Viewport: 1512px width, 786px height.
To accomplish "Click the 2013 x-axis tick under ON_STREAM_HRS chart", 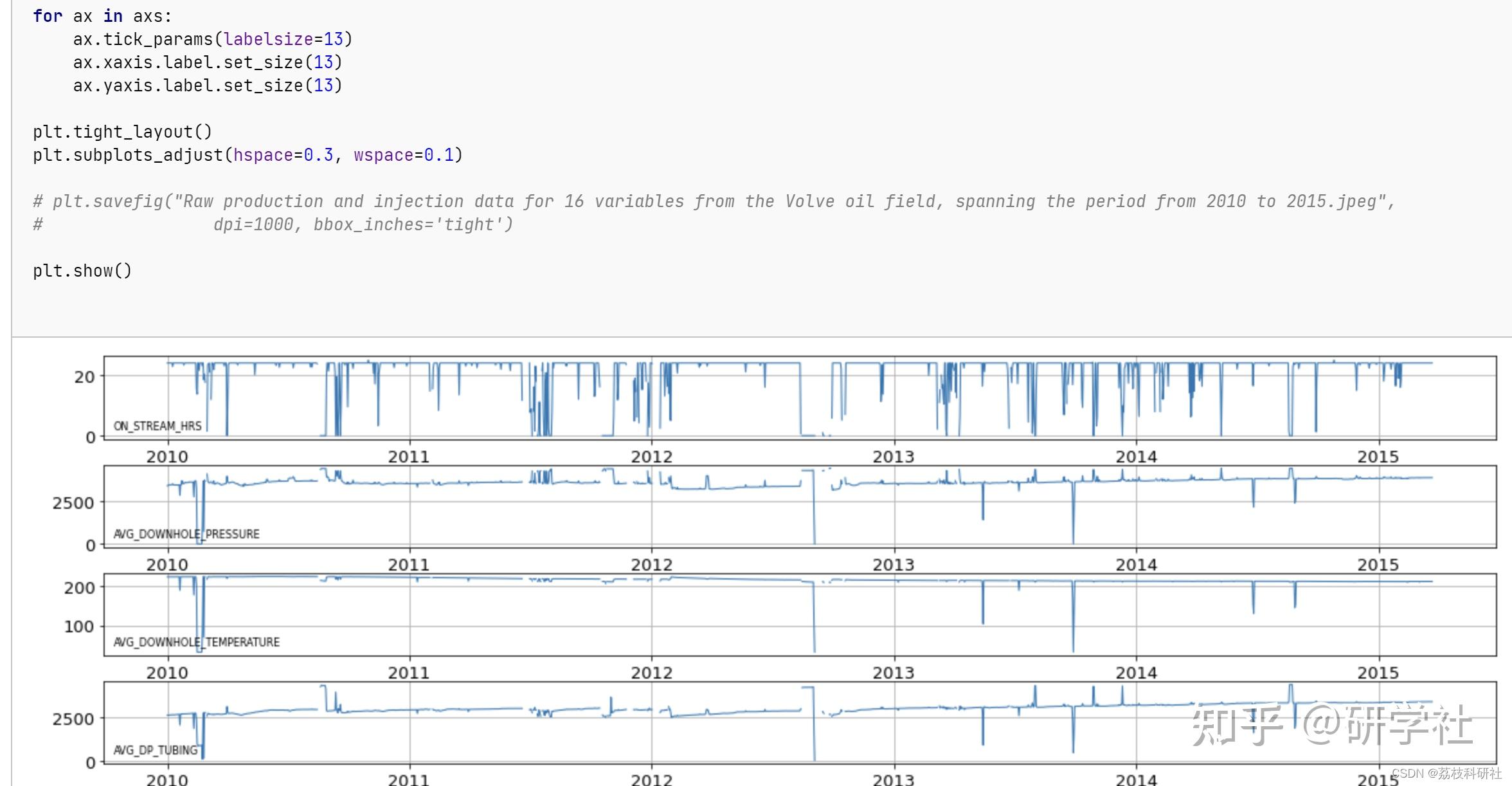I will click(x=894, y=457).
